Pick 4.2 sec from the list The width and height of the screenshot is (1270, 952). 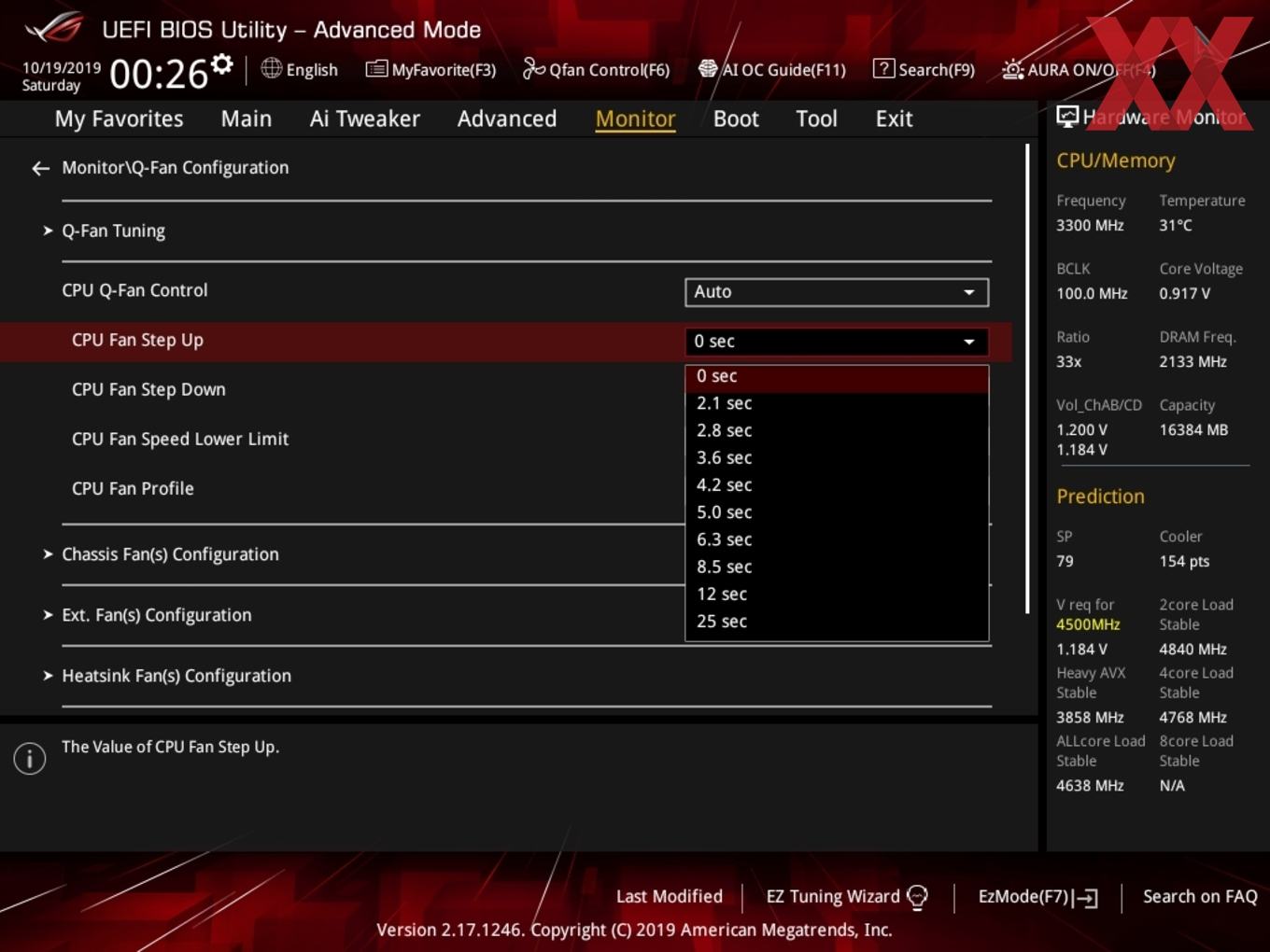pyautogui.click(x=837, y=484)
